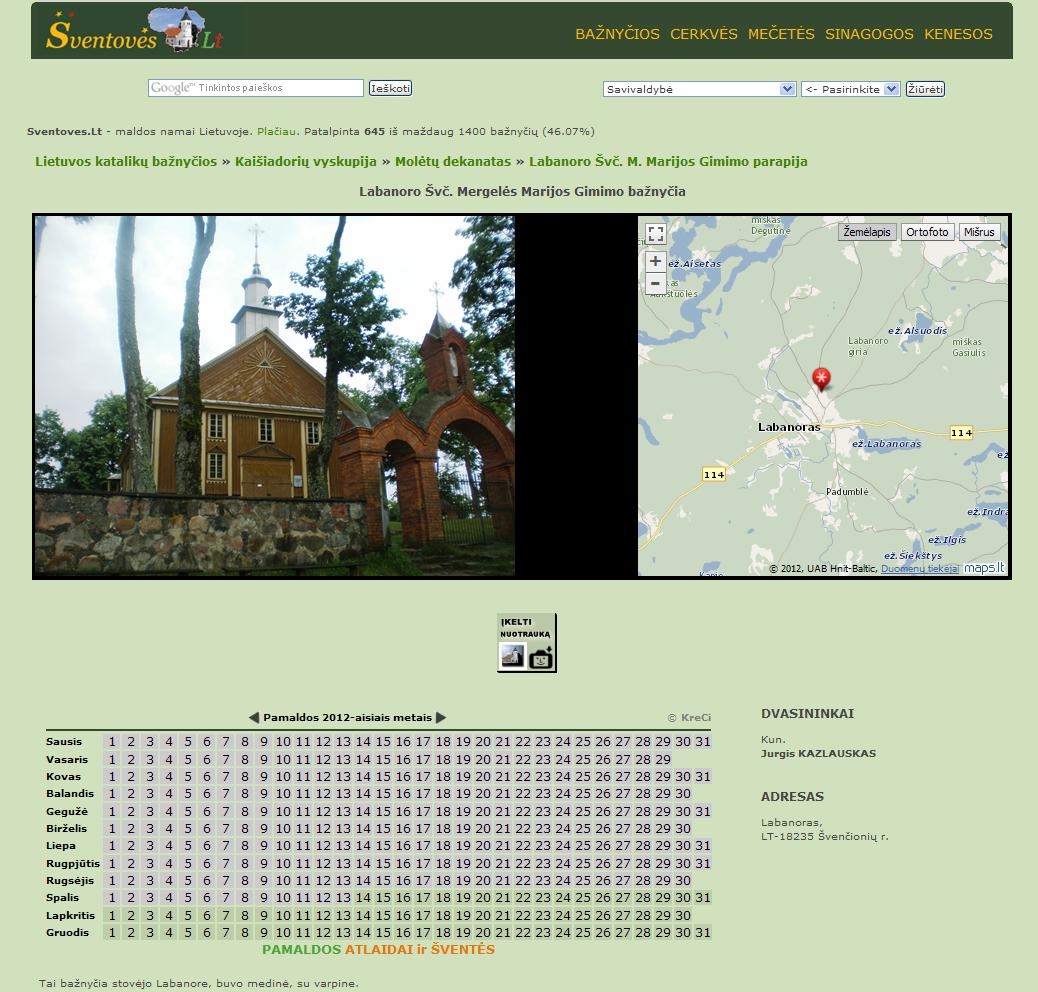Zoom out on the map with minus button
The height and width of the screenshot is (992, 1038).
tap(655, 283)
